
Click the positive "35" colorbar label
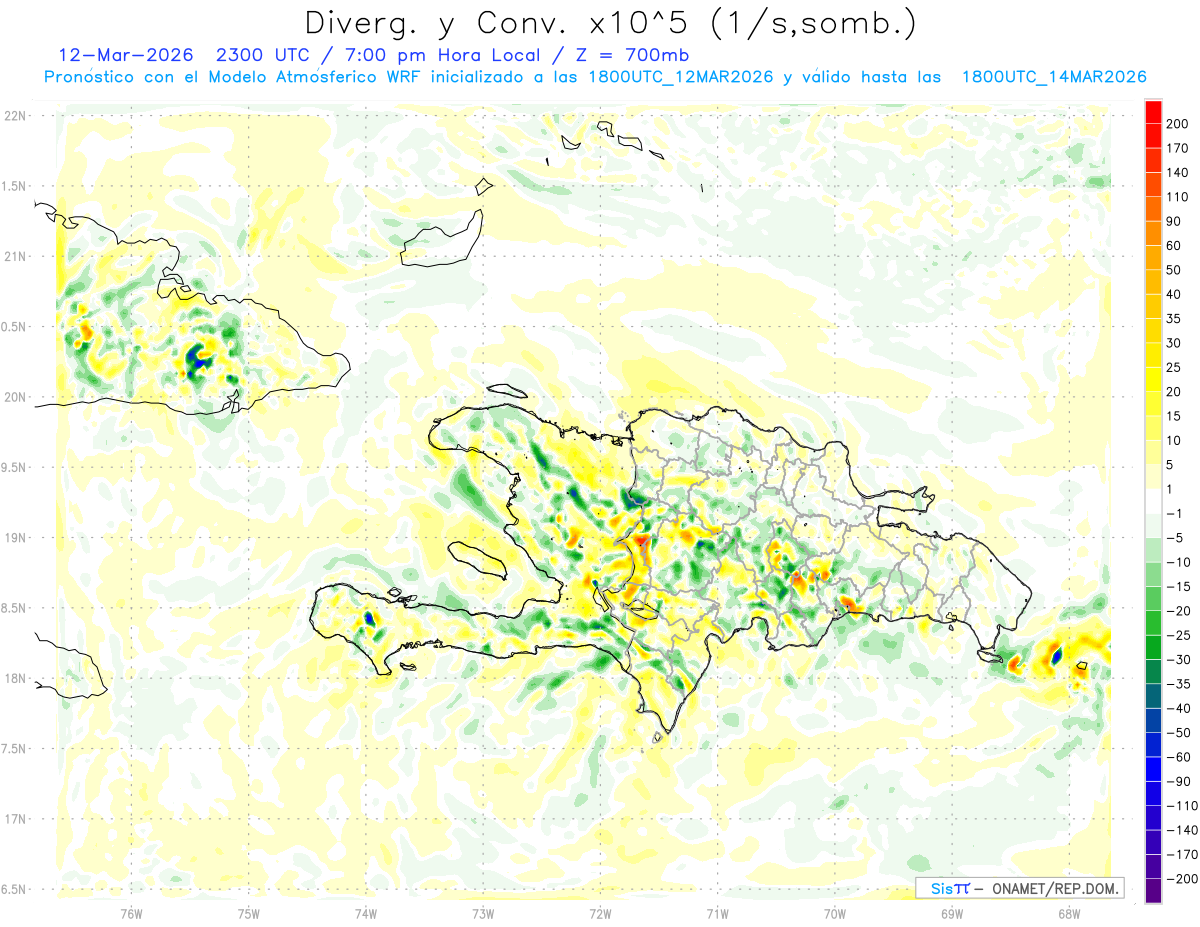(1175, 319)
